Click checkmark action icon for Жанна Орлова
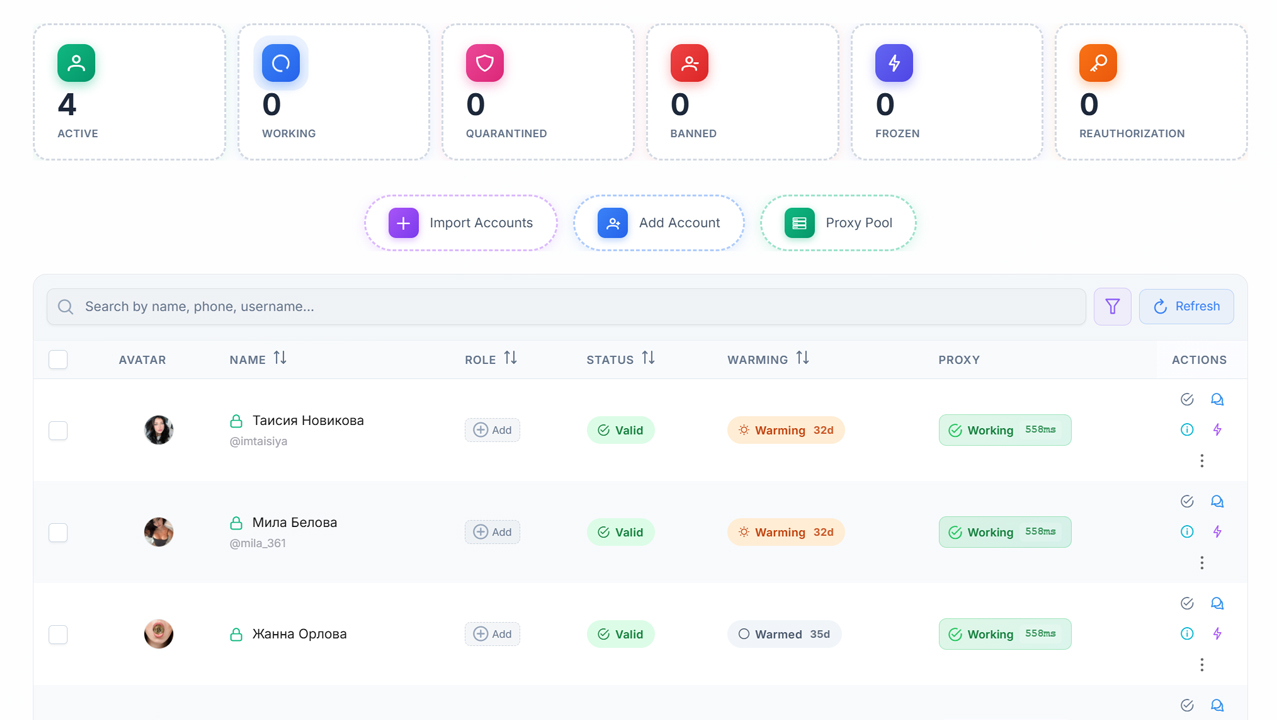Screen dimensions: 1280x720 pyautogui.click(x=1187, y=603)
